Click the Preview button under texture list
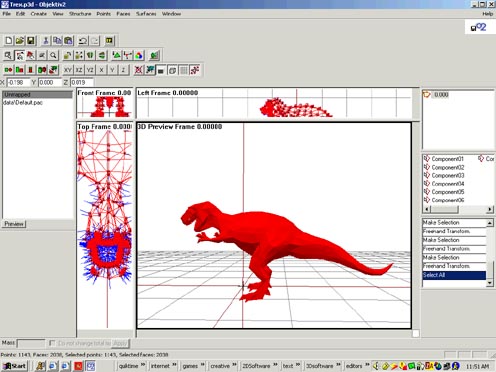This screenshot has height=372, width=496. pos(14,224)
